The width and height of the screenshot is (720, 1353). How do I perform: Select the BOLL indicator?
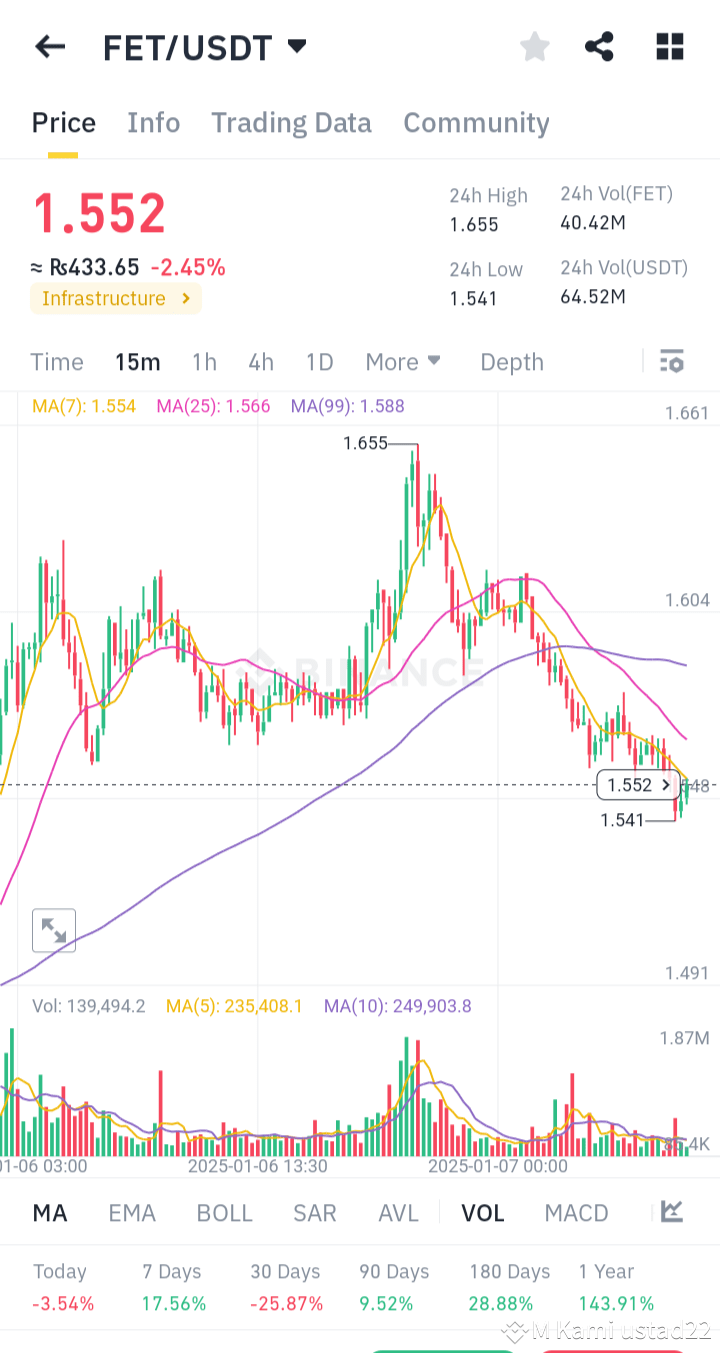tap(224, 1212)
